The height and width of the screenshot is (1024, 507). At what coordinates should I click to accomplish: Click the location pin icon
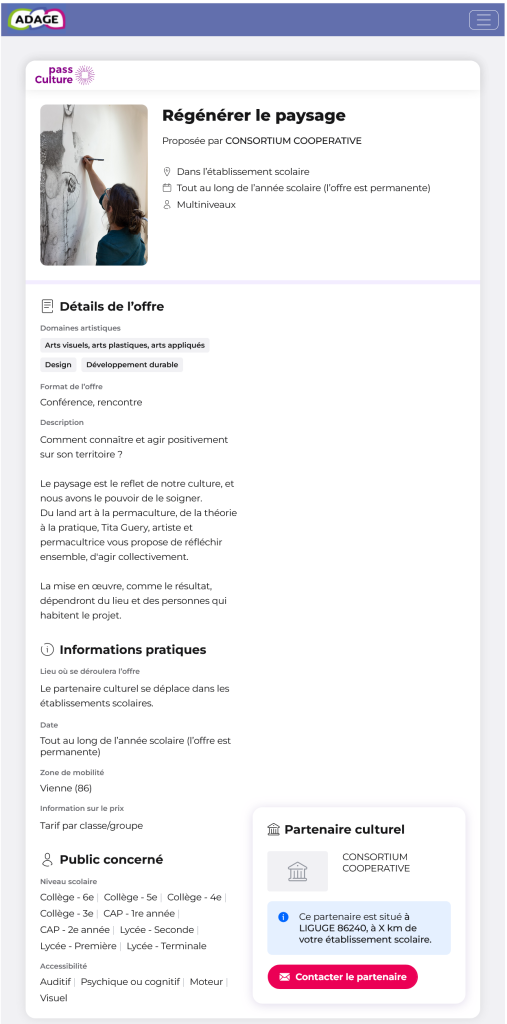[167, 172]
